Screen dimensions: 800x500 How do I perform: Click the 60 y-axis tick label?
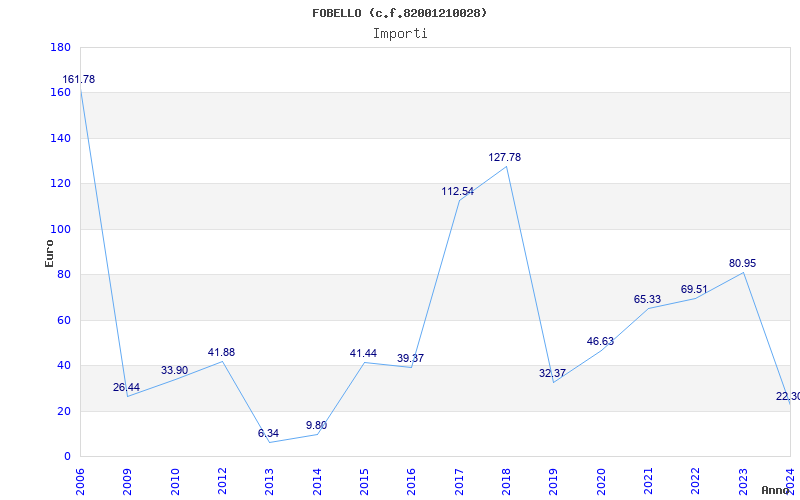64,320
